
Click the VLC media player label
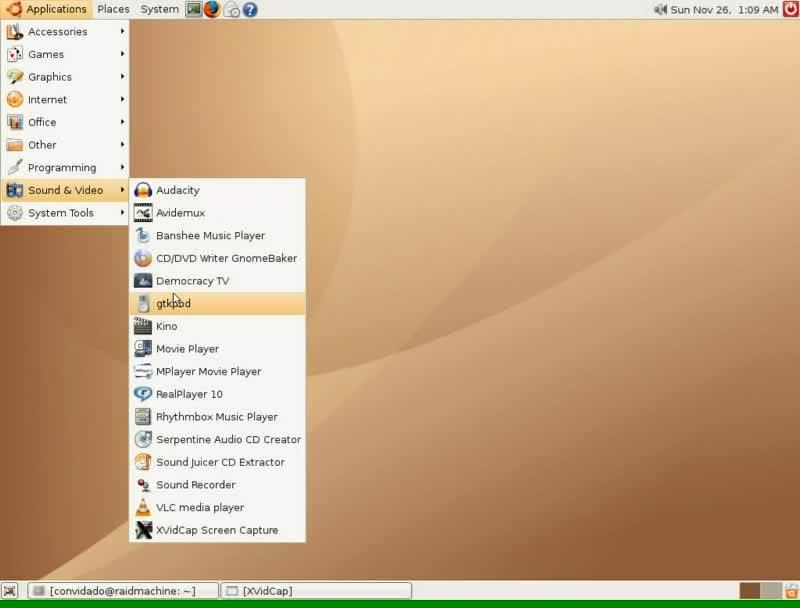200,508
